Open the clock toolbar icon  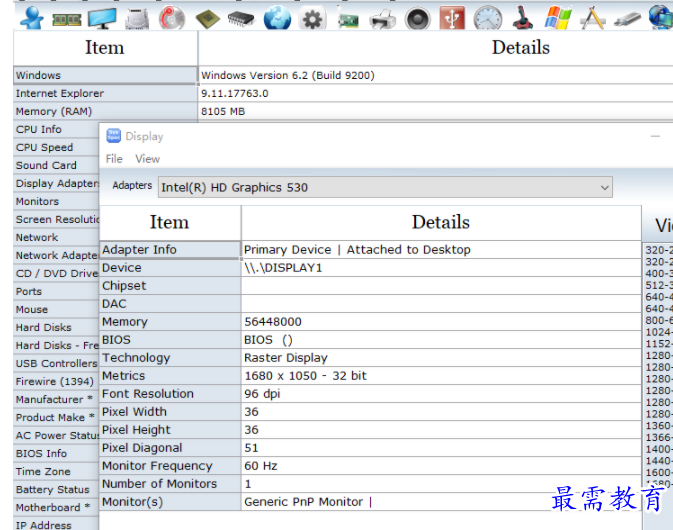pyautogui.click(x=488, y=18)
